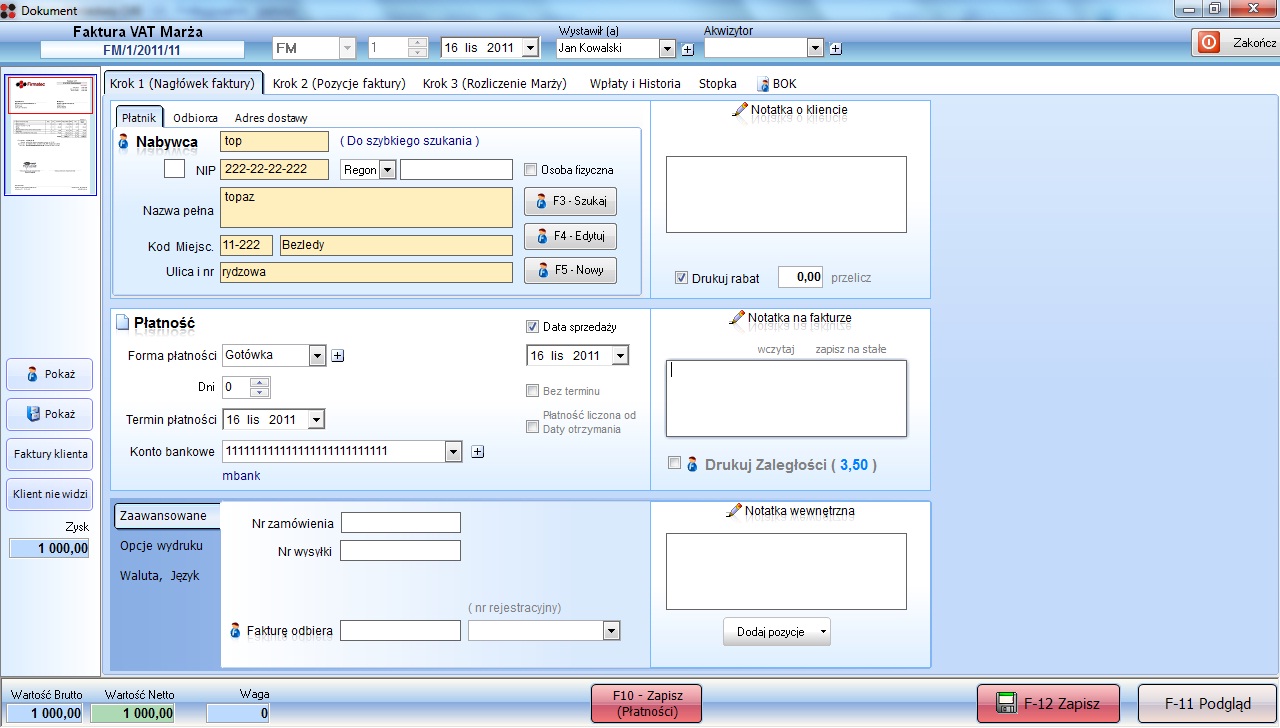The width and height of the screenshot is (1280, 728).
Task: Click the plus icon next to Wystawił field
Action: click(x=687, y=49)
